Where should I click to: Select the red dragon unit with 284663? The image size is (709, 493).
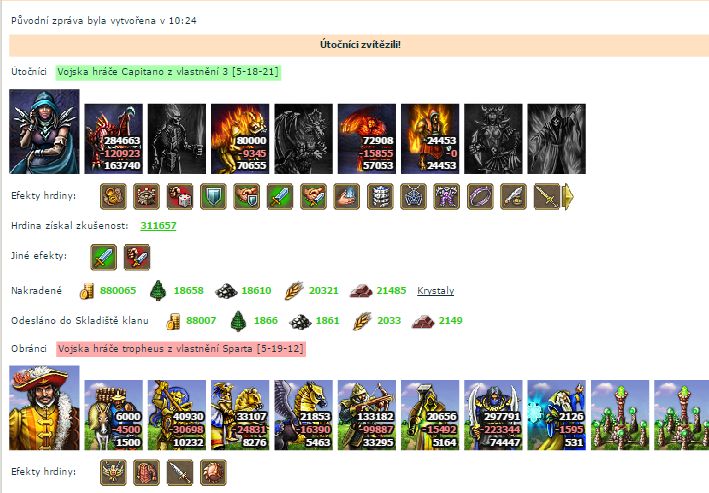pyautogui.click(x=113, y=139)
